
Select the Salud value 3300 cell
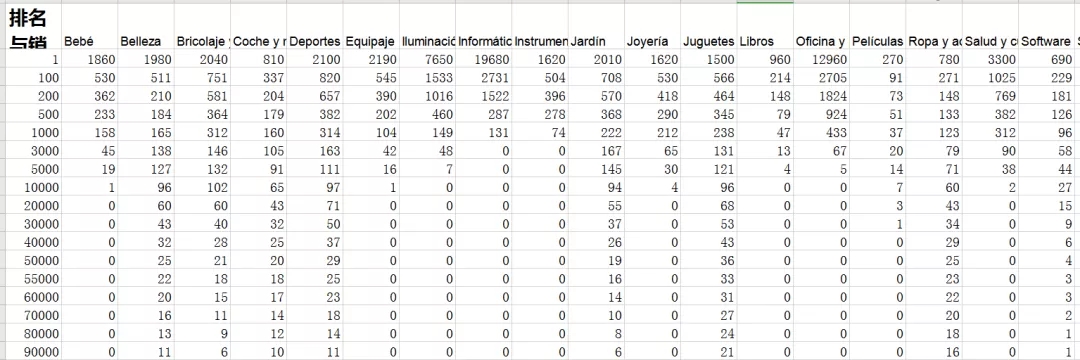(x=990, y=60)
